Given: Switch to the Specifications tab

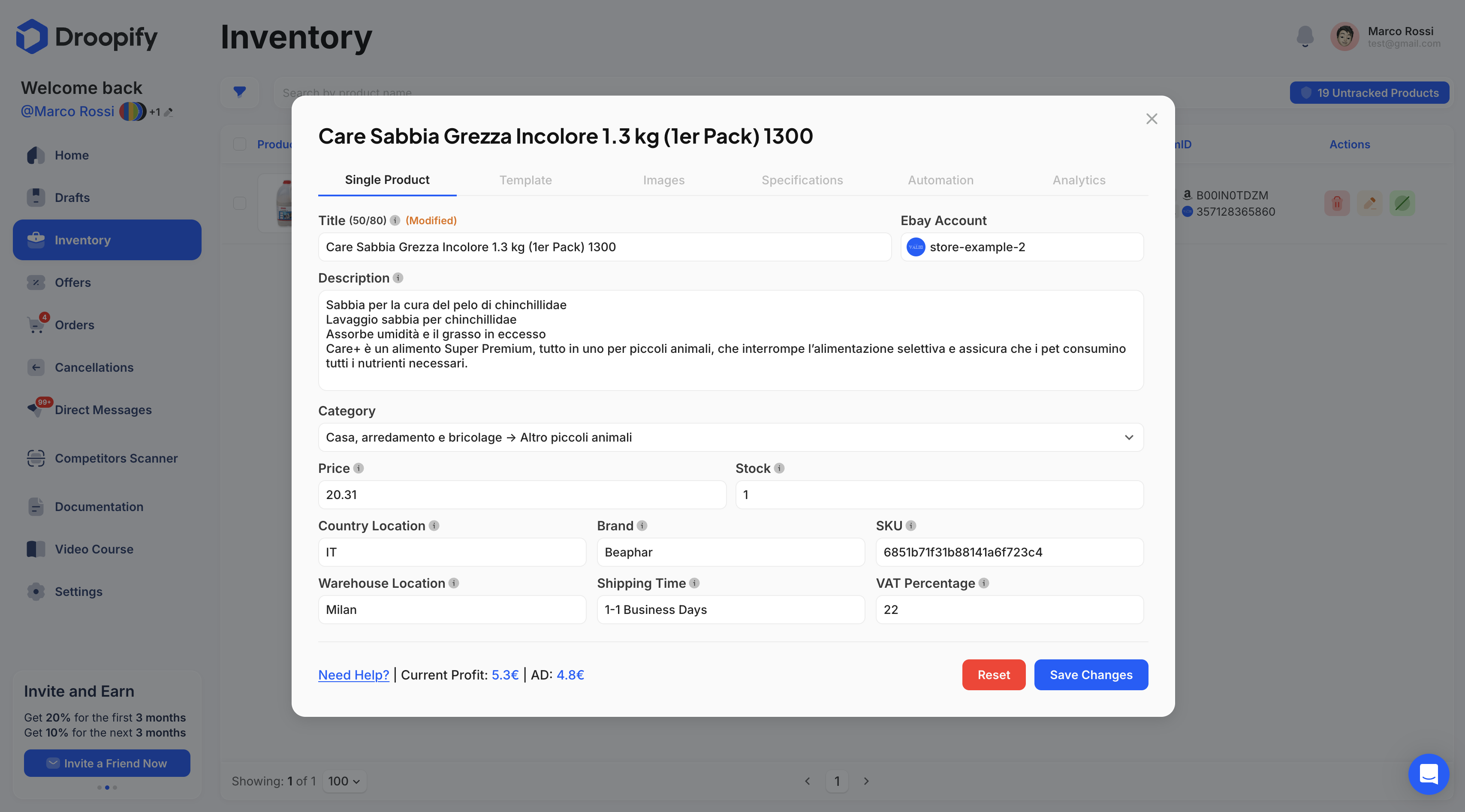Looking at the screenshot, I should click(802, 180).
